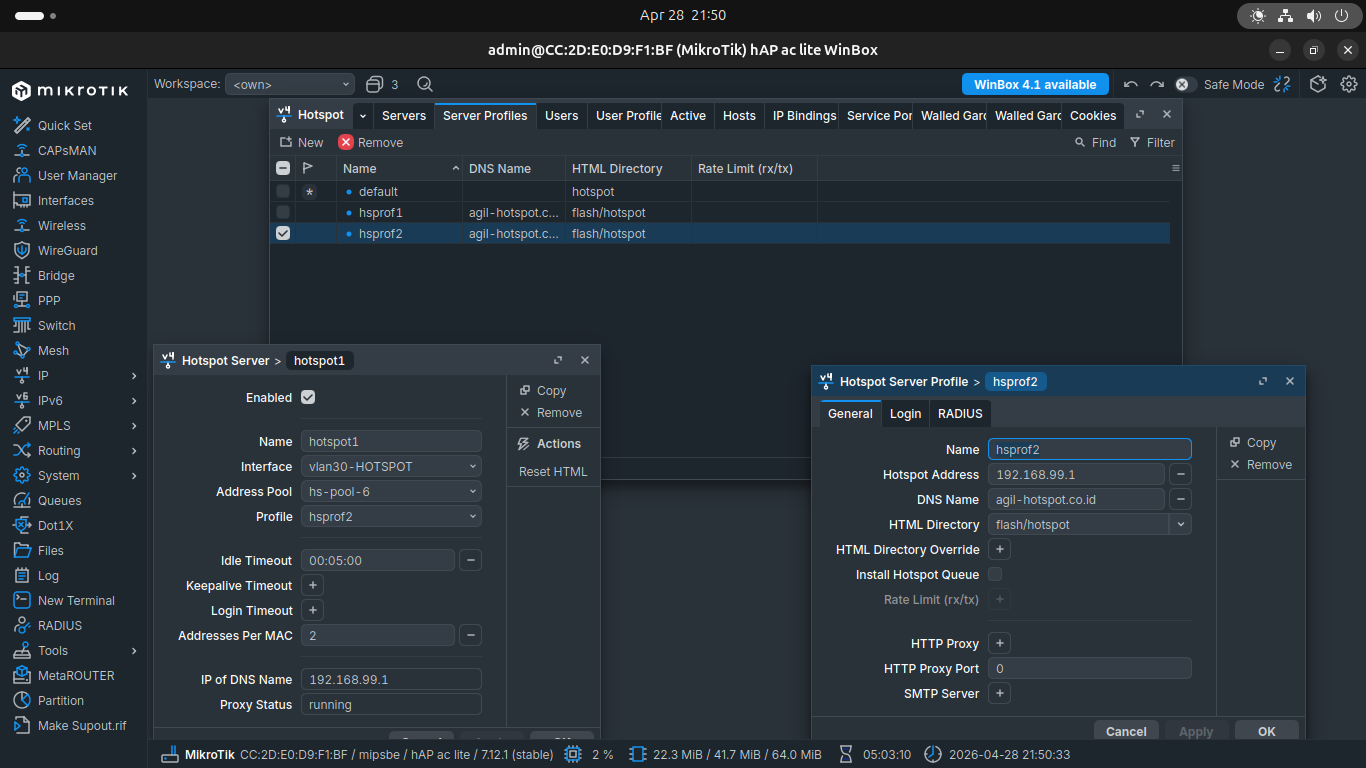Open the Bridge section

coord(56,276)
